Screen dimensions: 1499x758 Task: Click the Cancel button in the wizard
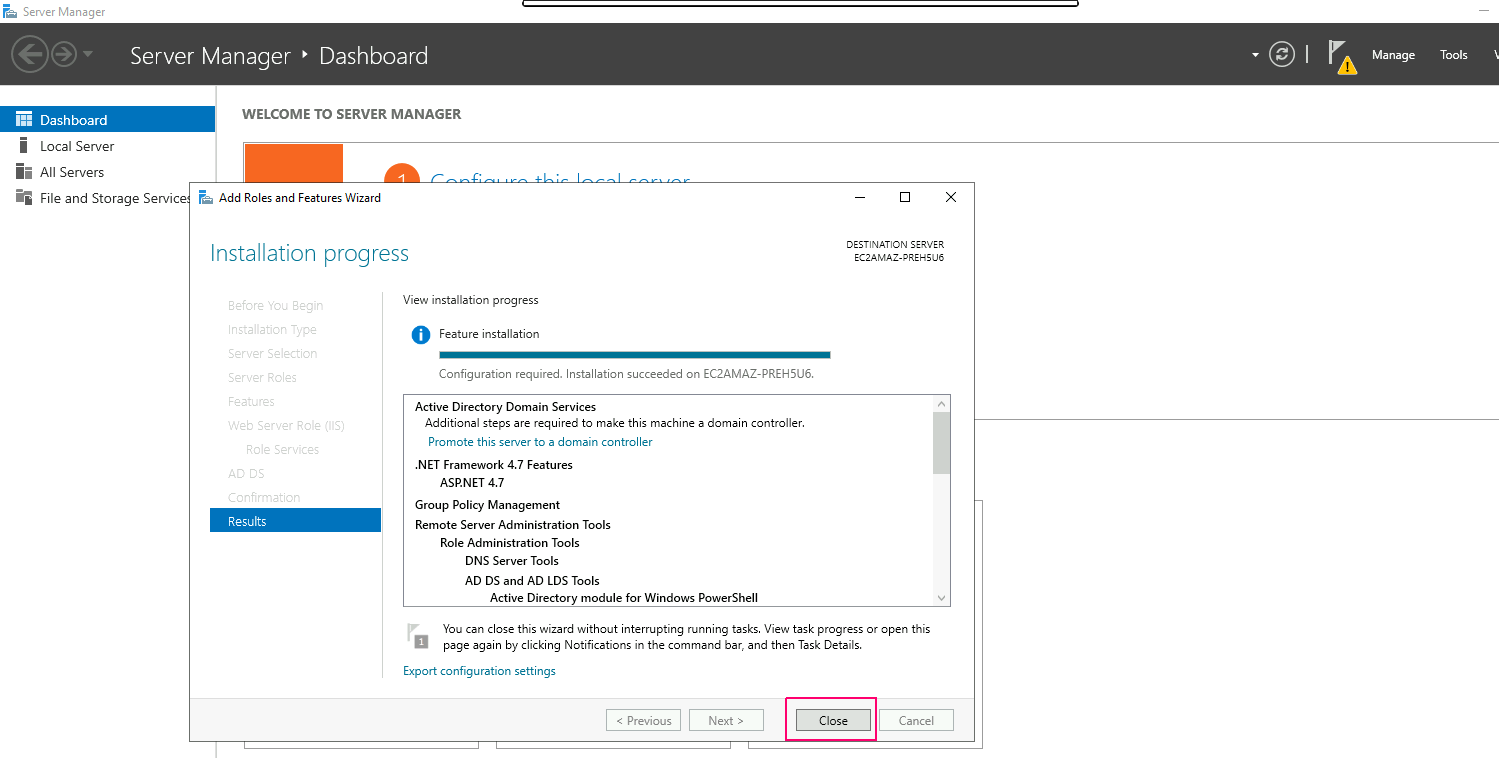[x=916, y=720]
